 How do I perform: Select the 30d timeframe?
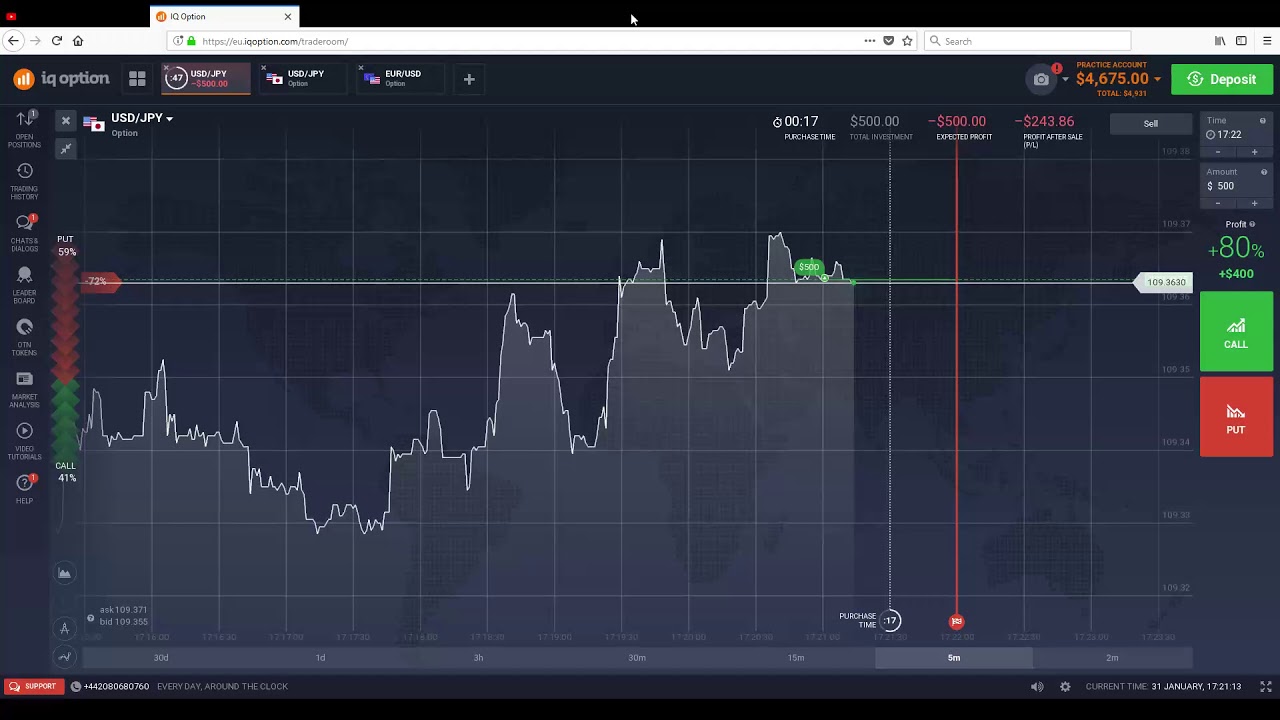(161, 657)
